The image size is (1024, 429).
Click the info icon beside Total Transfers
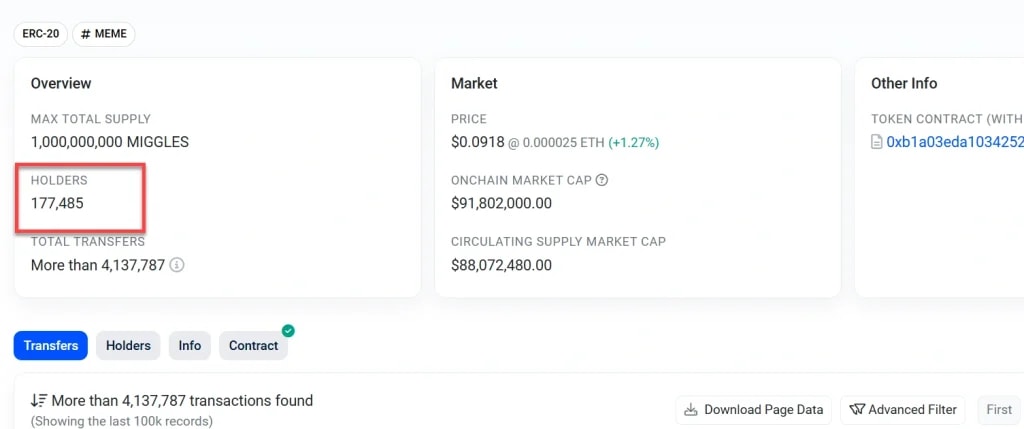pyautogui.click(x=177, y=266)
